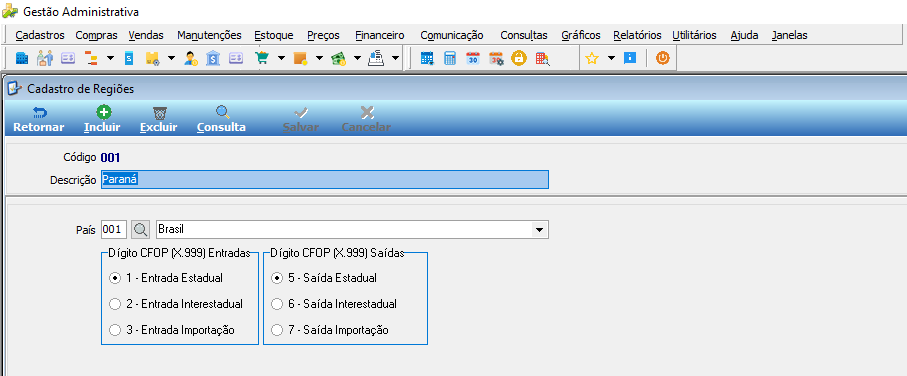This screenshot has height=376, width=907.
Task: Expand the País Brasil combo box arrow
Action: click(x=539, y=230)
